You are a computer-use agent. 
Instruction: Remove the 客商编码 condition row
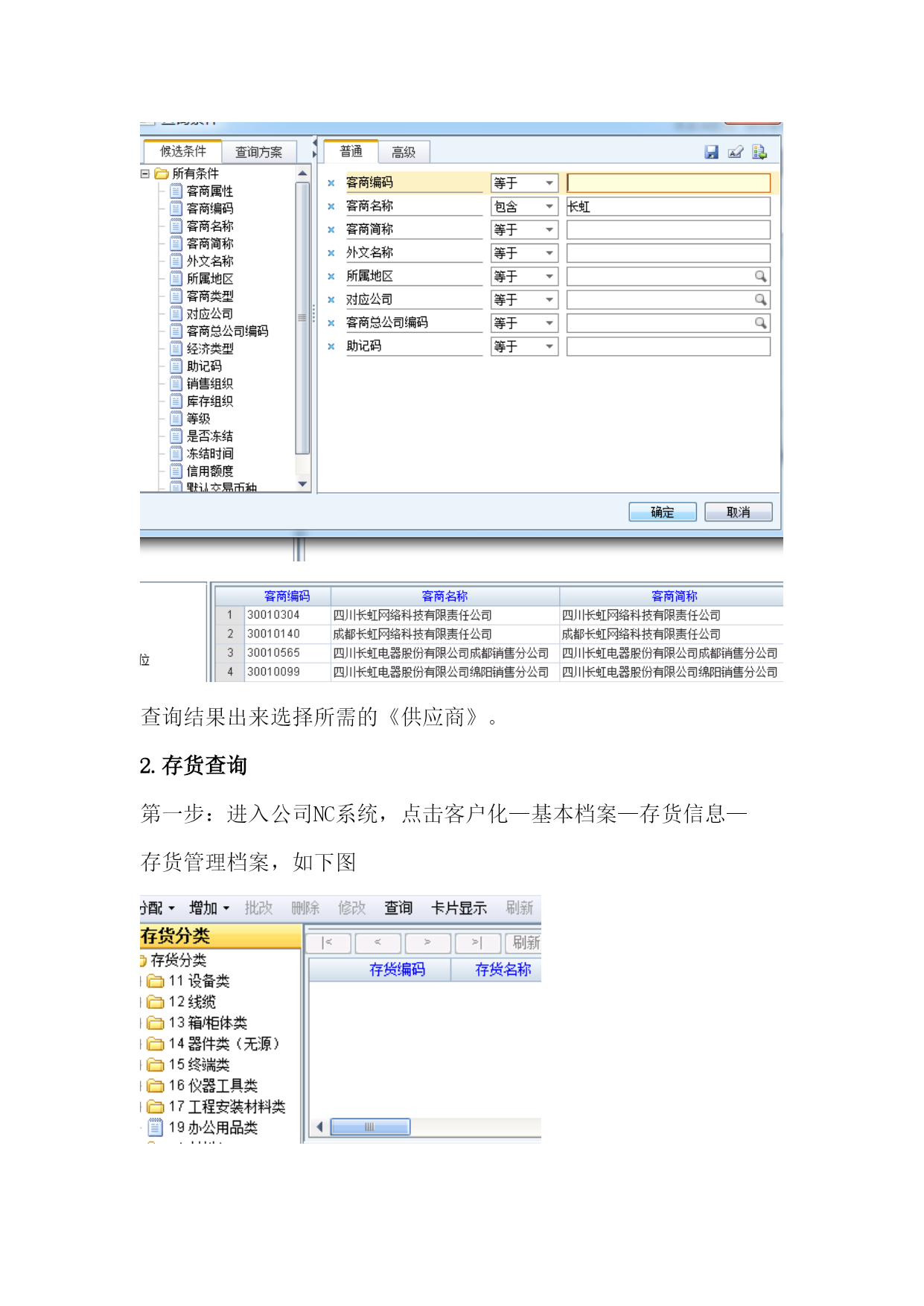pos(331,183)
